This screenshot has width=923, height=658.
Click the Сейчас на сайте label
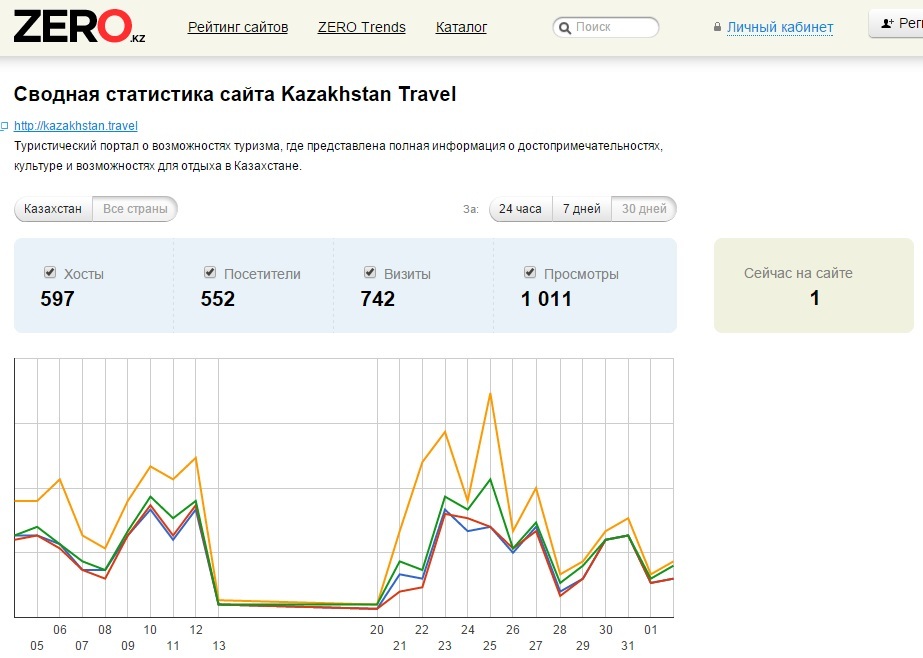pos(798,273)
